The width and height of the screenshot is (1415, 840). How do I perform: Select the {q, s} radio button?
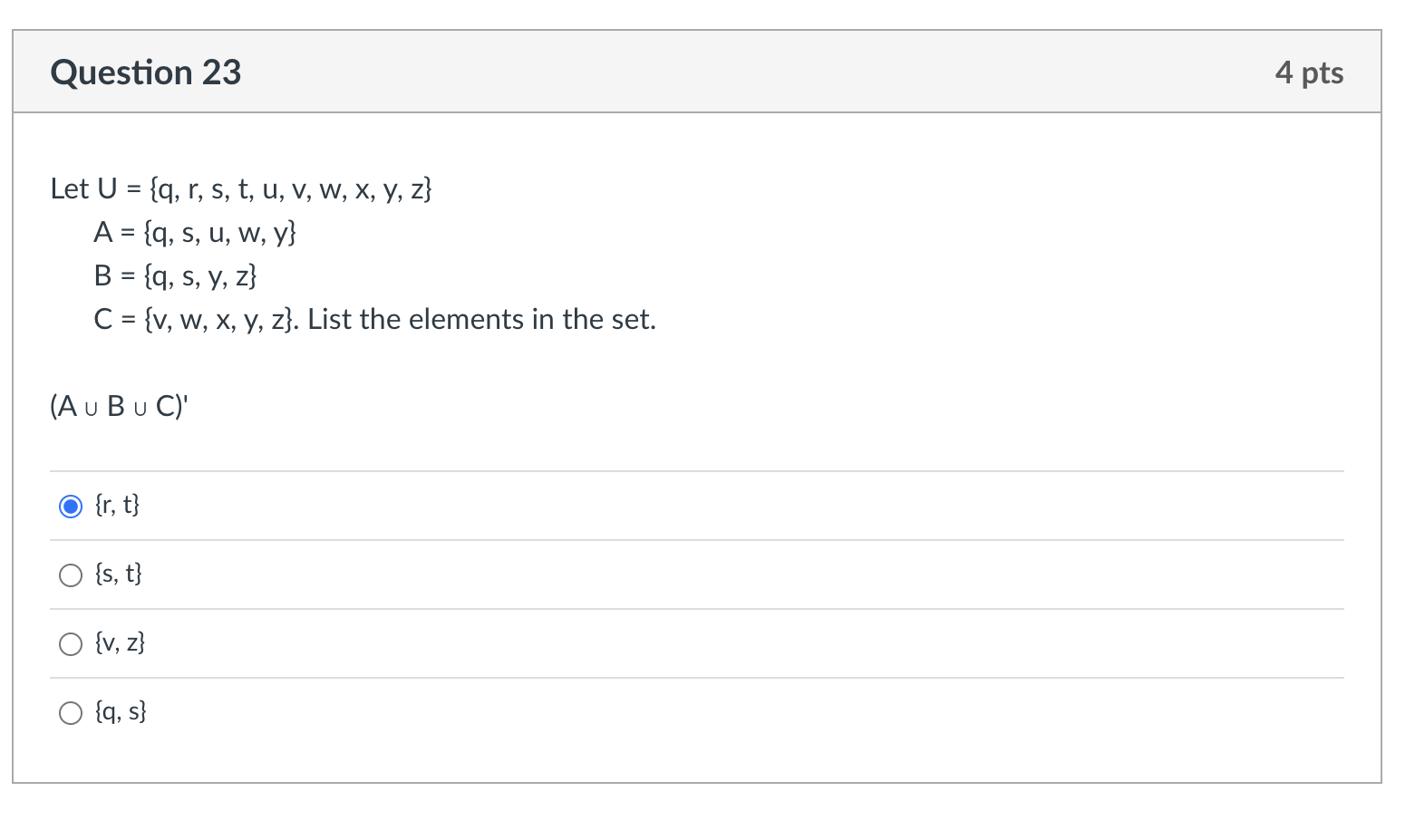pos(71,713)
